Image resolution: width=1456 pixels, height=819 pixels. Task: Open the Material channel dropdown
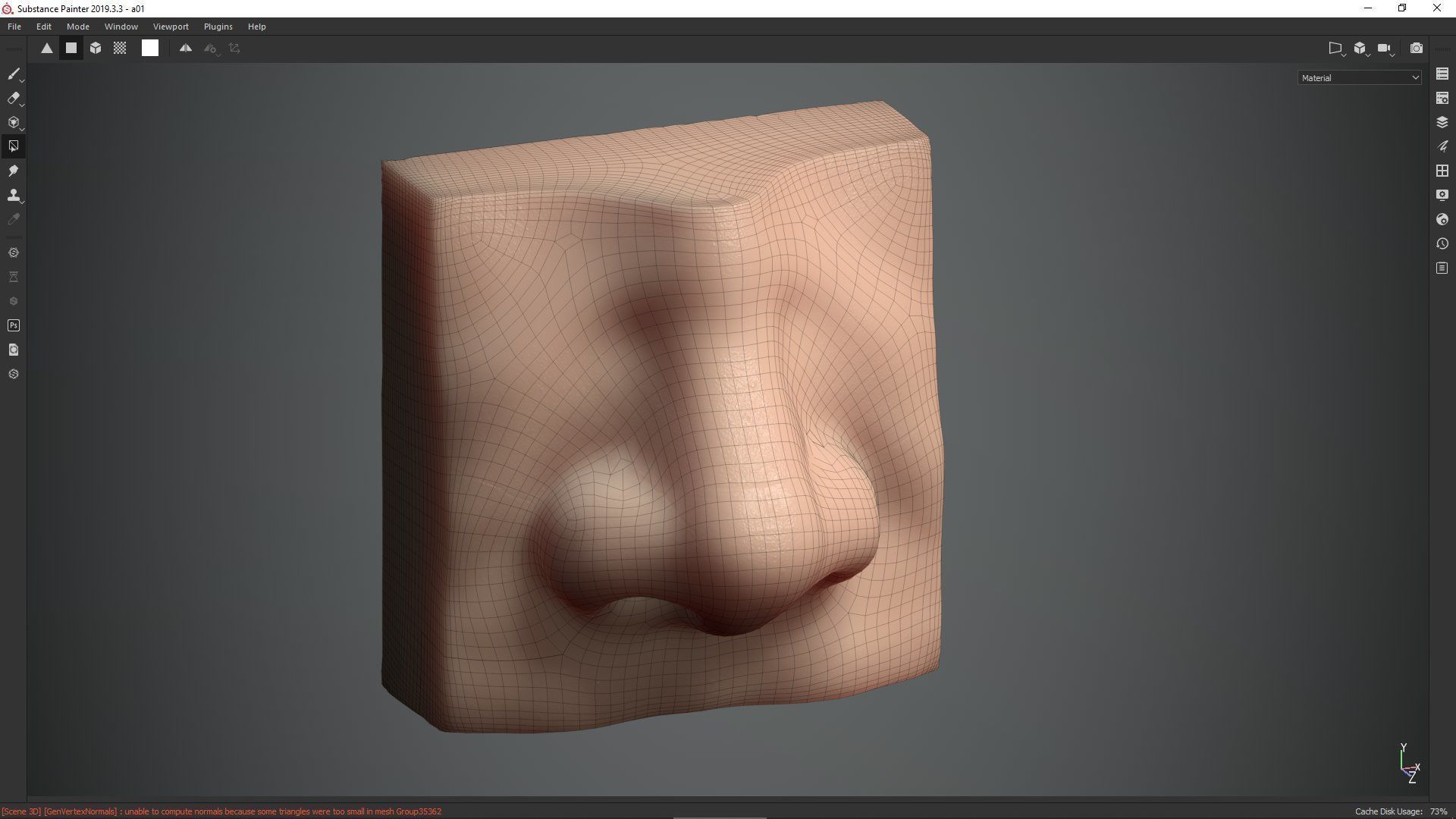coord(1359,77)
